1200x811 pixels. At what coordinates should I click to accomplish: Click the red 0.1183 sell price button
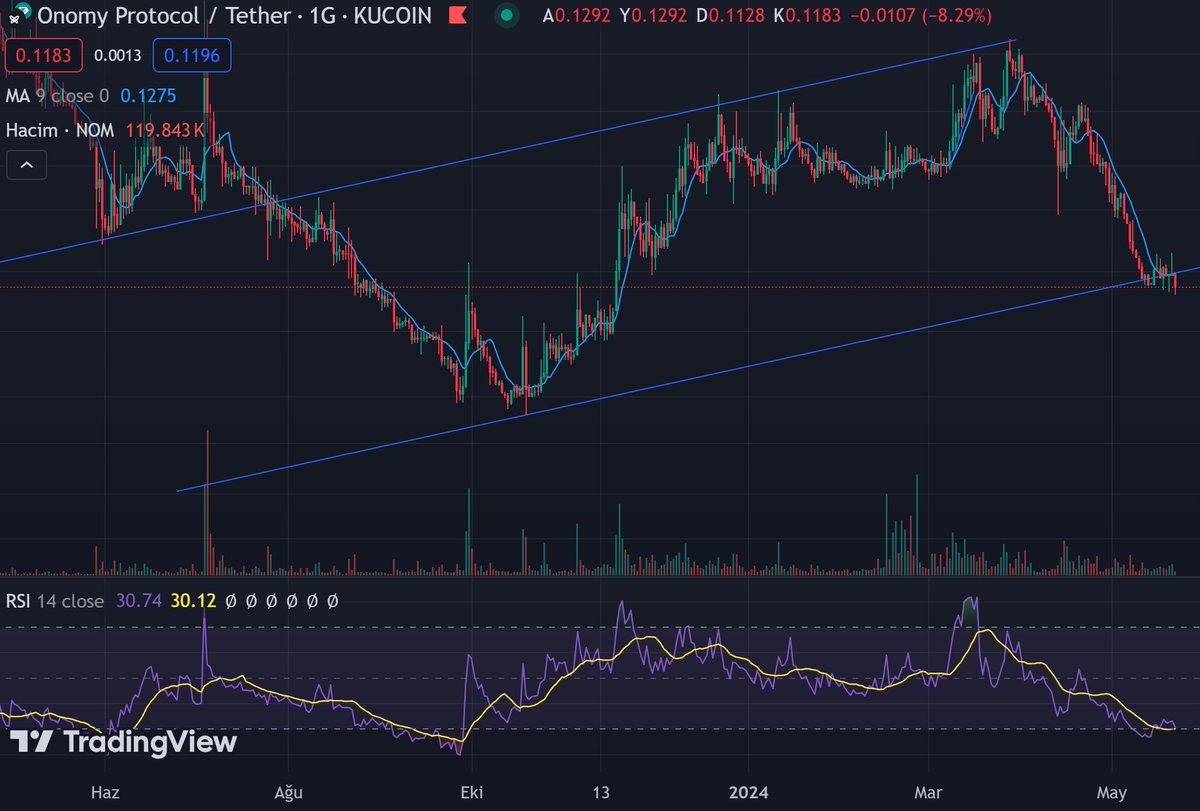pyautogui.click(x=43, y=56)
